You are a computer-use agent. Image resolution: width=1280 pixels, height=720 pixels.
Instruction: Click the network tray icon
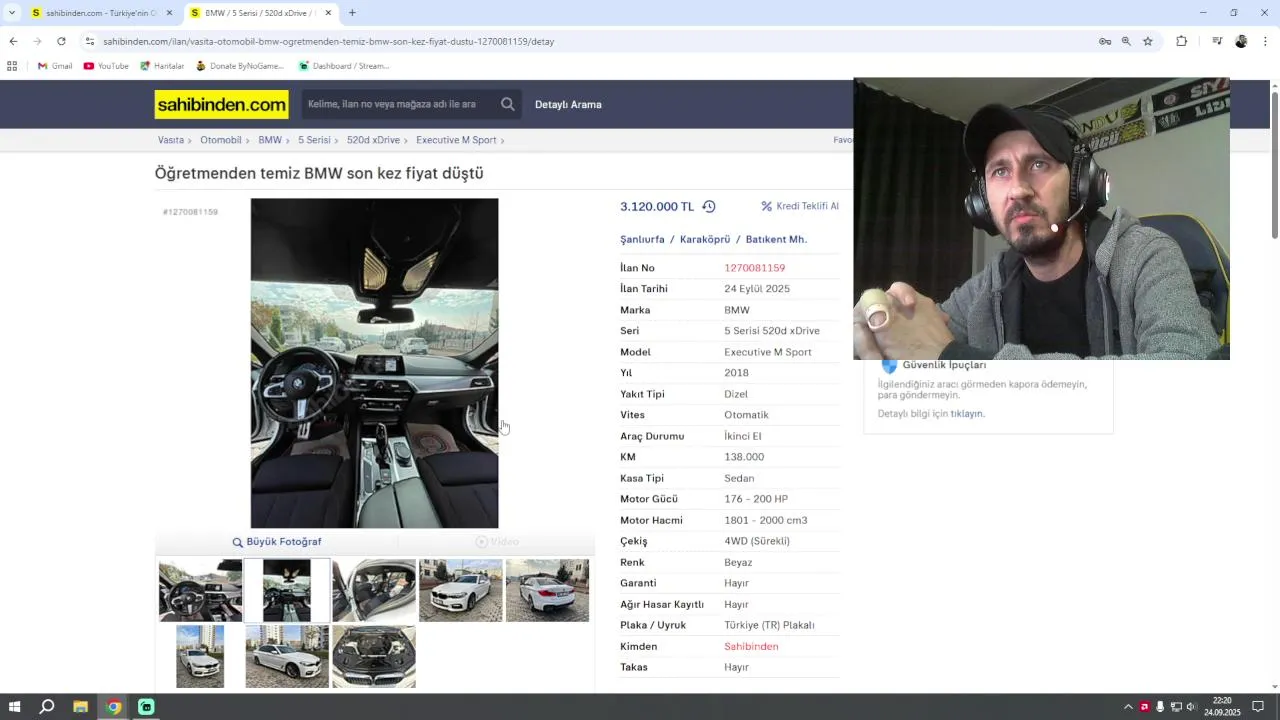pos(1176,707)
